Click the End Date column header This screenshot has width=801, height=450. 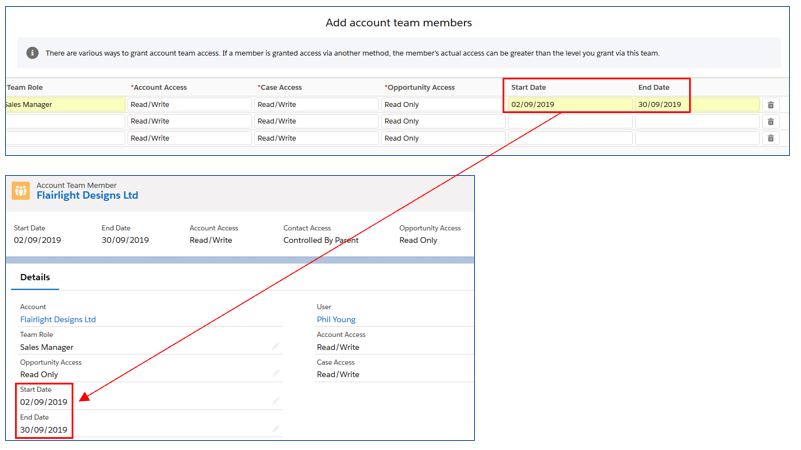point(654,87)
